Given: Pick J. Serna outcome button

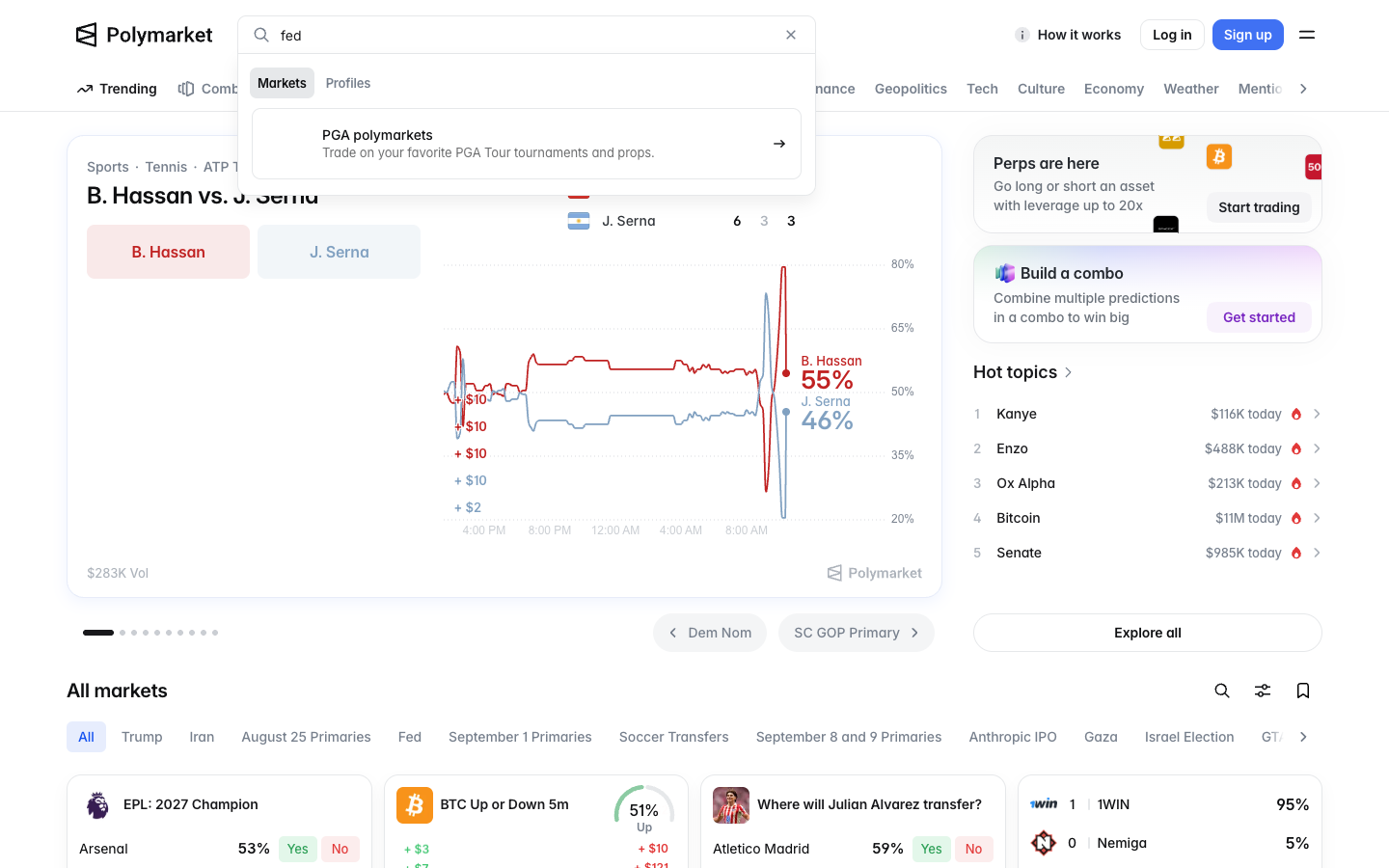Looking at the screenshot, I should (x=339, y=252).
